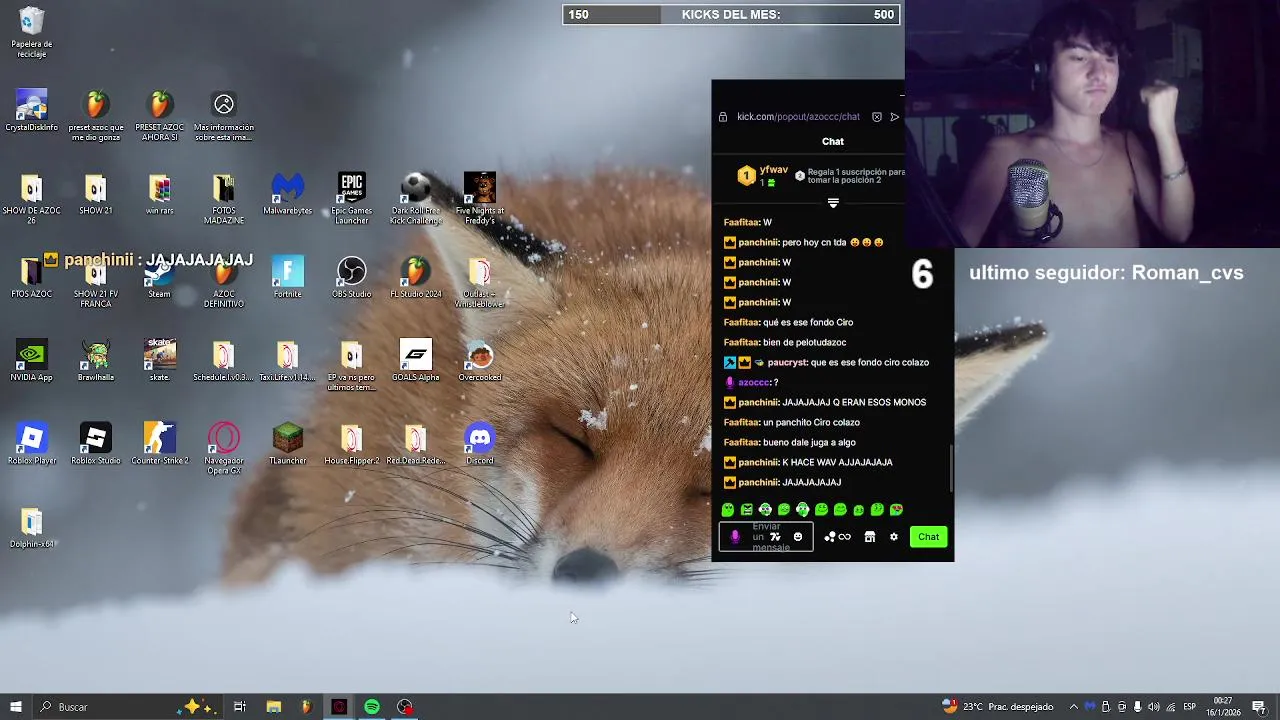The width and height of the screenshot is (1280, 720).
Task: Open the House.Flipper.2 folder
Action: pyautogui.click(x=351, y=443)
